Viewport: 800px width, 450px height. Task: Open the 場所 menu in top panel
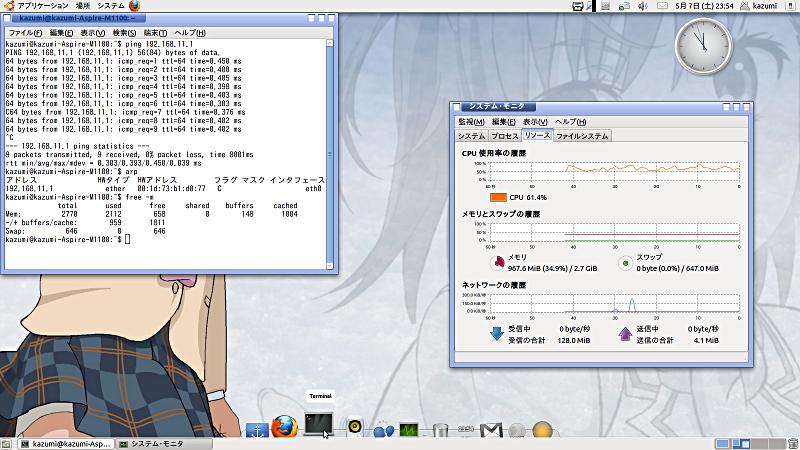[83, 6]
